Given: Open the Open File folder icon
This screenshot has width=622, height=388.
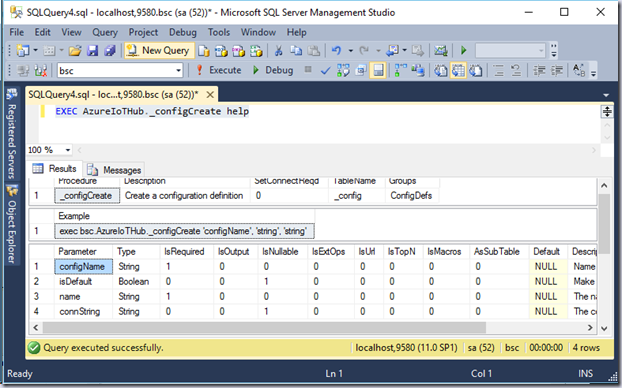Looking at the screenshot, I should click(x=75, y=51).
